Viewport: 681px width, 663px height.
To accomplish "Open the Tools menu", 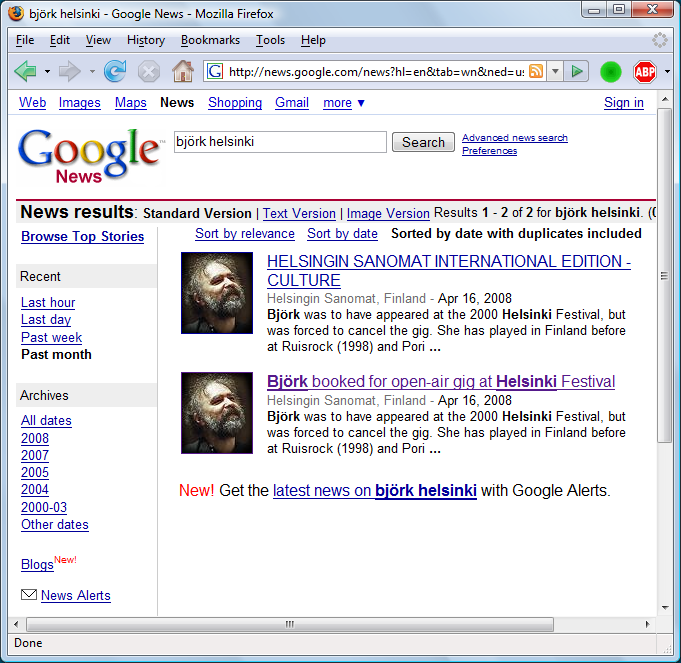I will (270, 40).
